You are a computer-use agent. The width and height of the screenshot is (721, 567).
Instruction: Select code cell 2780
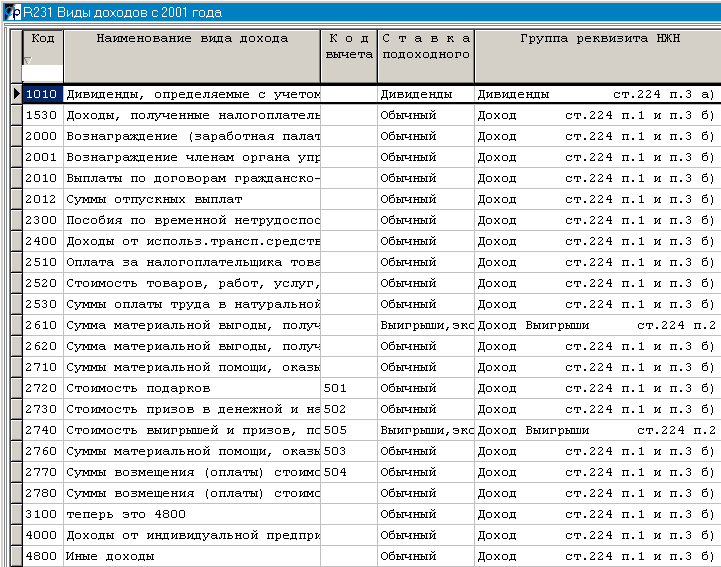click(x=42, y=493)
